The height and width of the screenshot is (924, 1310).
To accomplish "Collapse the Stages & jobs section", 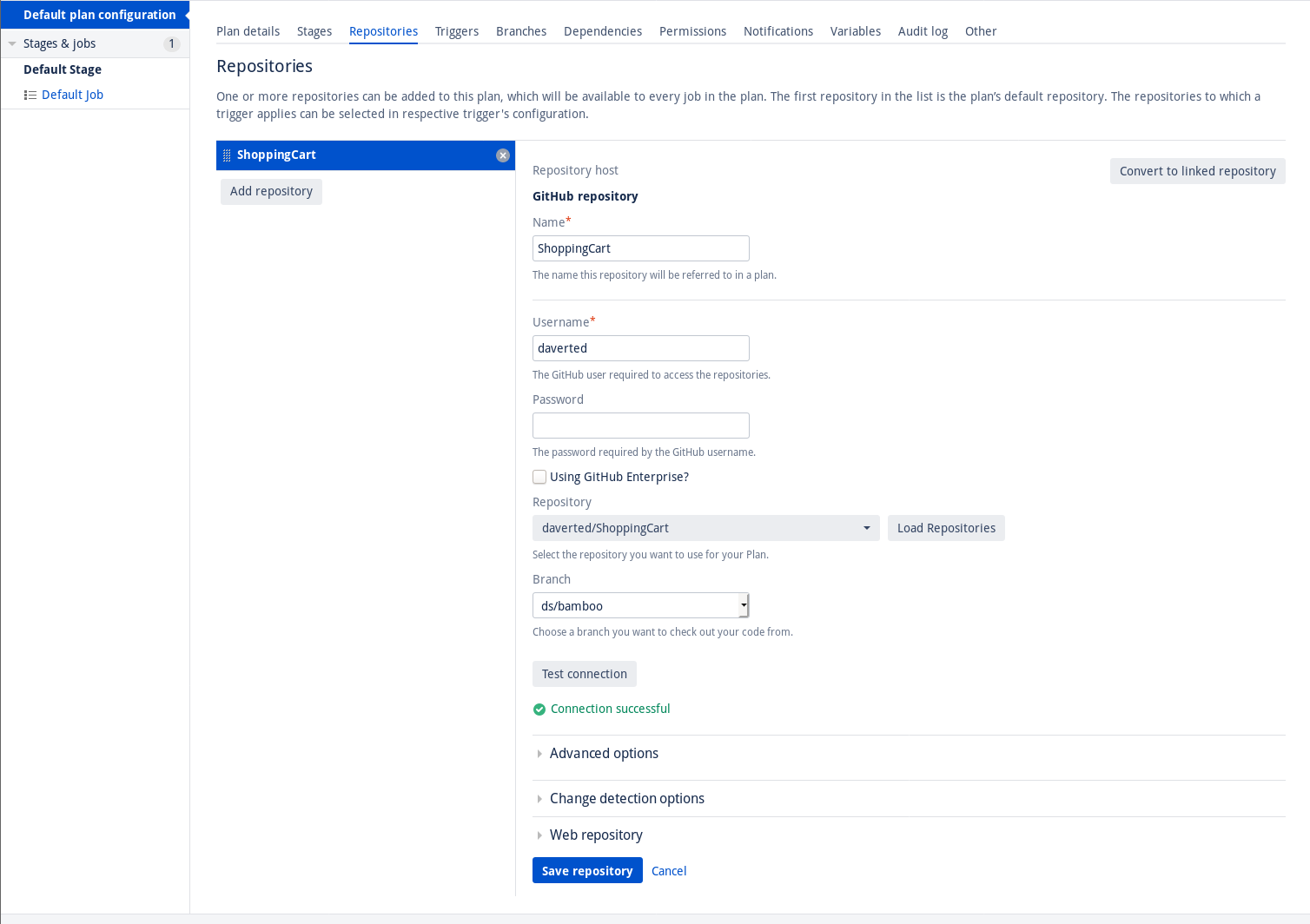I will coord(12,43).
